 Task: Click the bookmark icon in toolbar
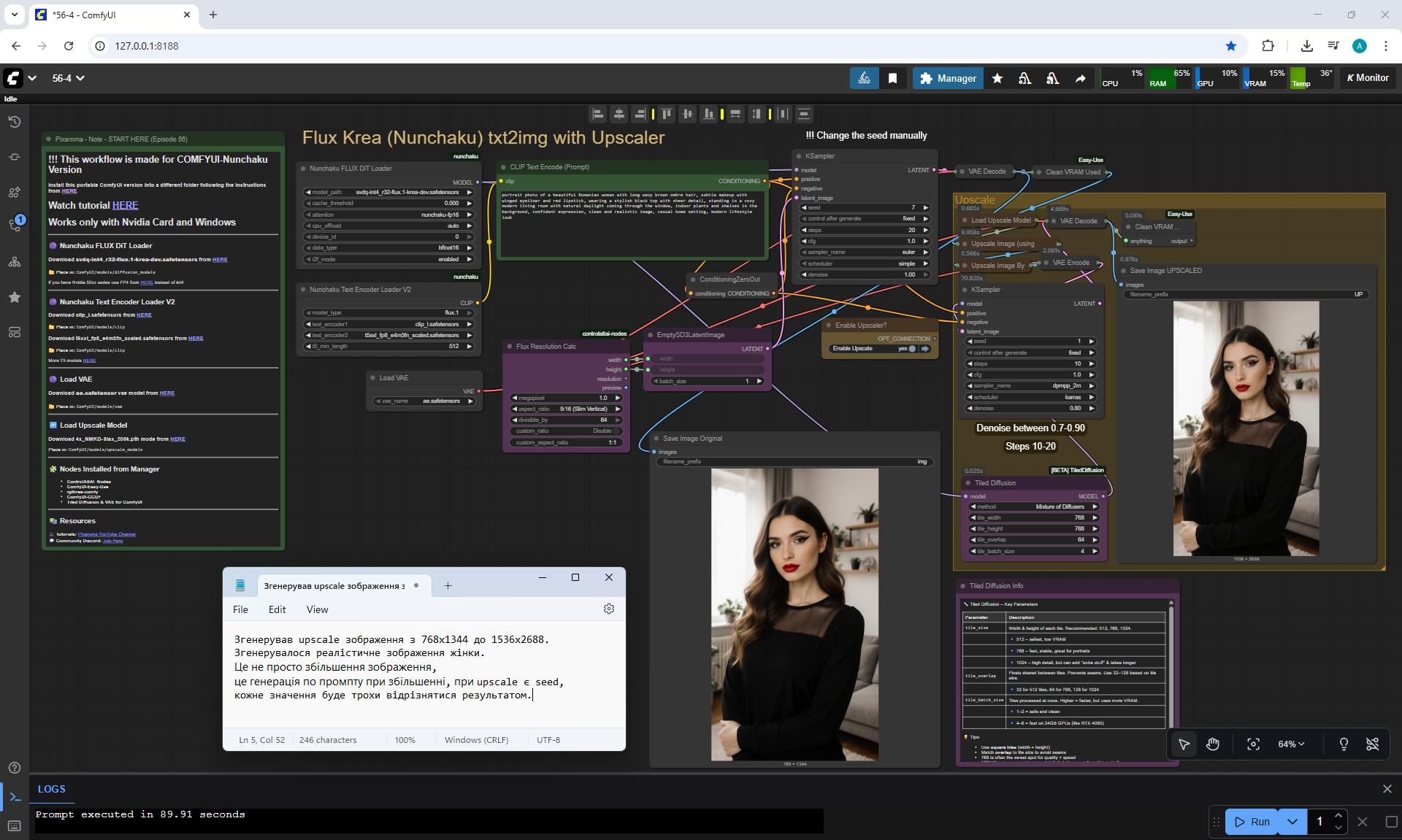(x=892, y=78)
